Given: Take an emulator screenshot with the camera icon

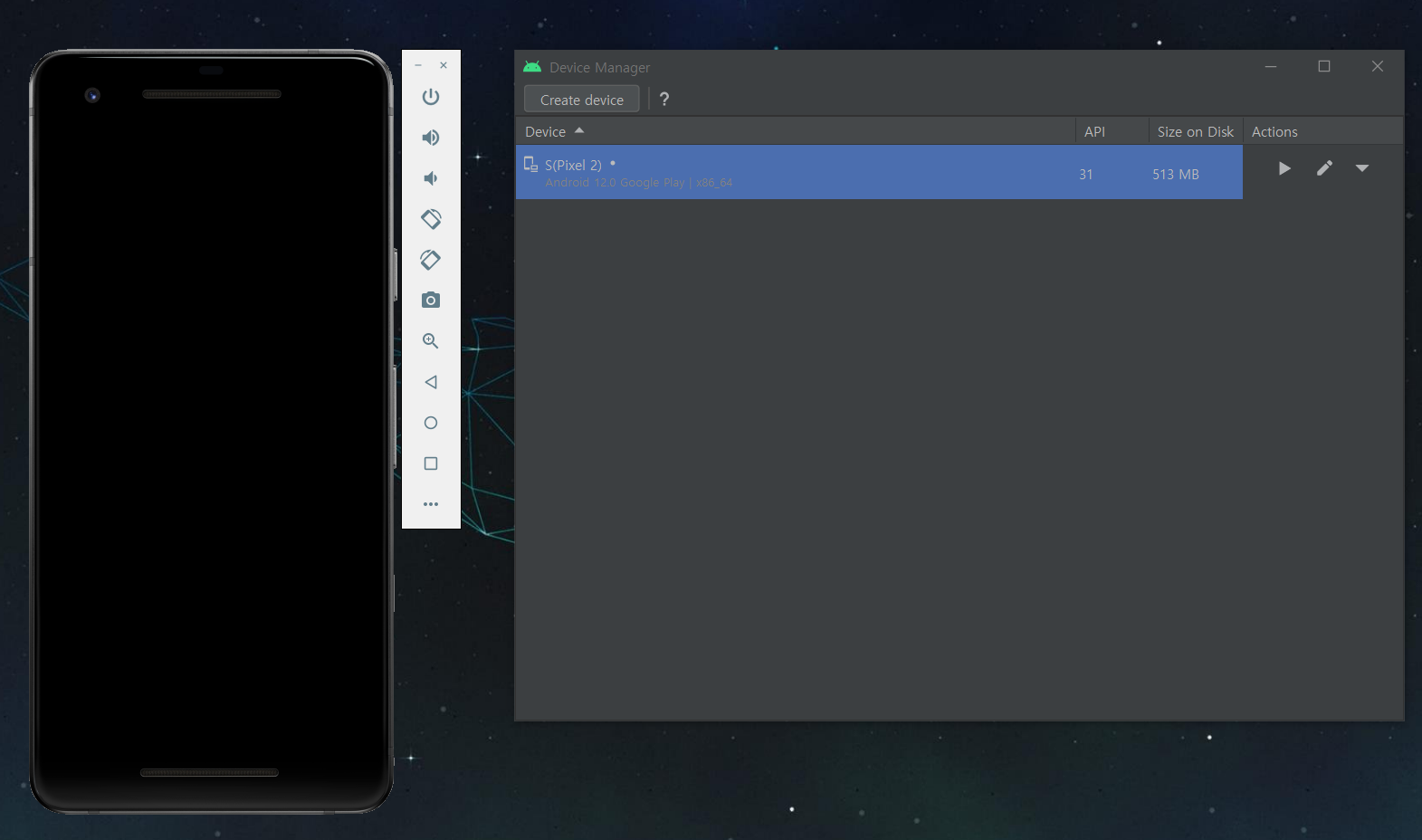Looking at the screenshot, I should point(431,300).
